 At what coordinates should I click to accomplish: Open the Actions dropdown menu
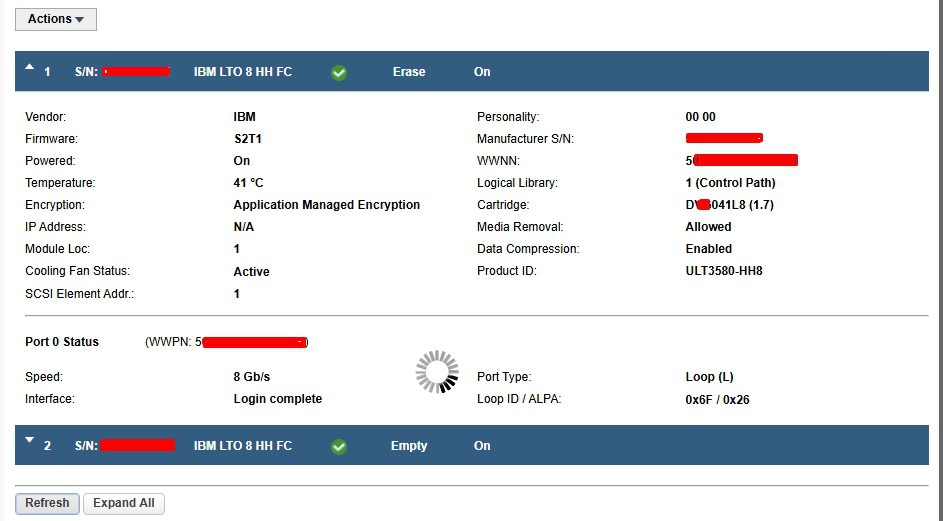point(55,19)
